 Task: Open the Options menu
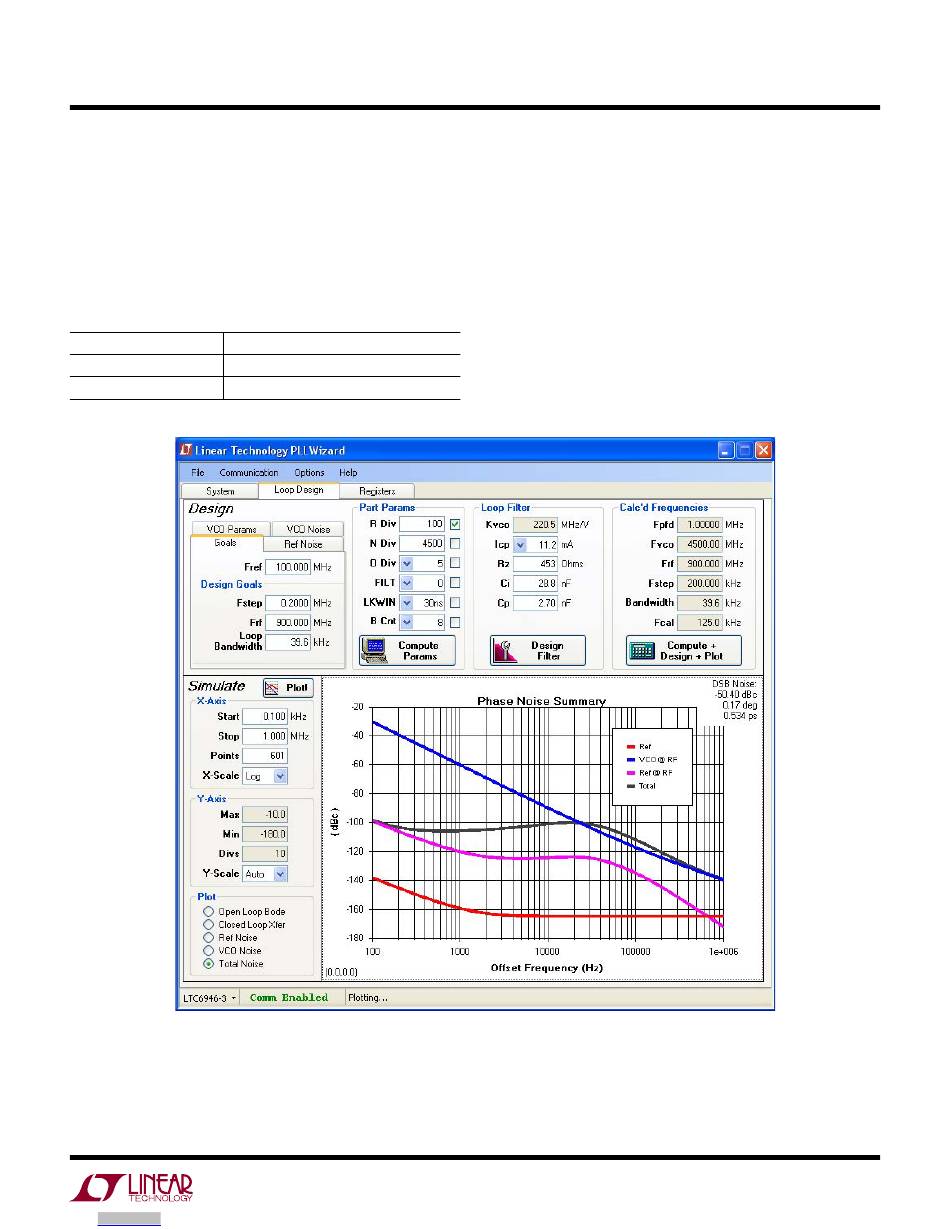309,473
